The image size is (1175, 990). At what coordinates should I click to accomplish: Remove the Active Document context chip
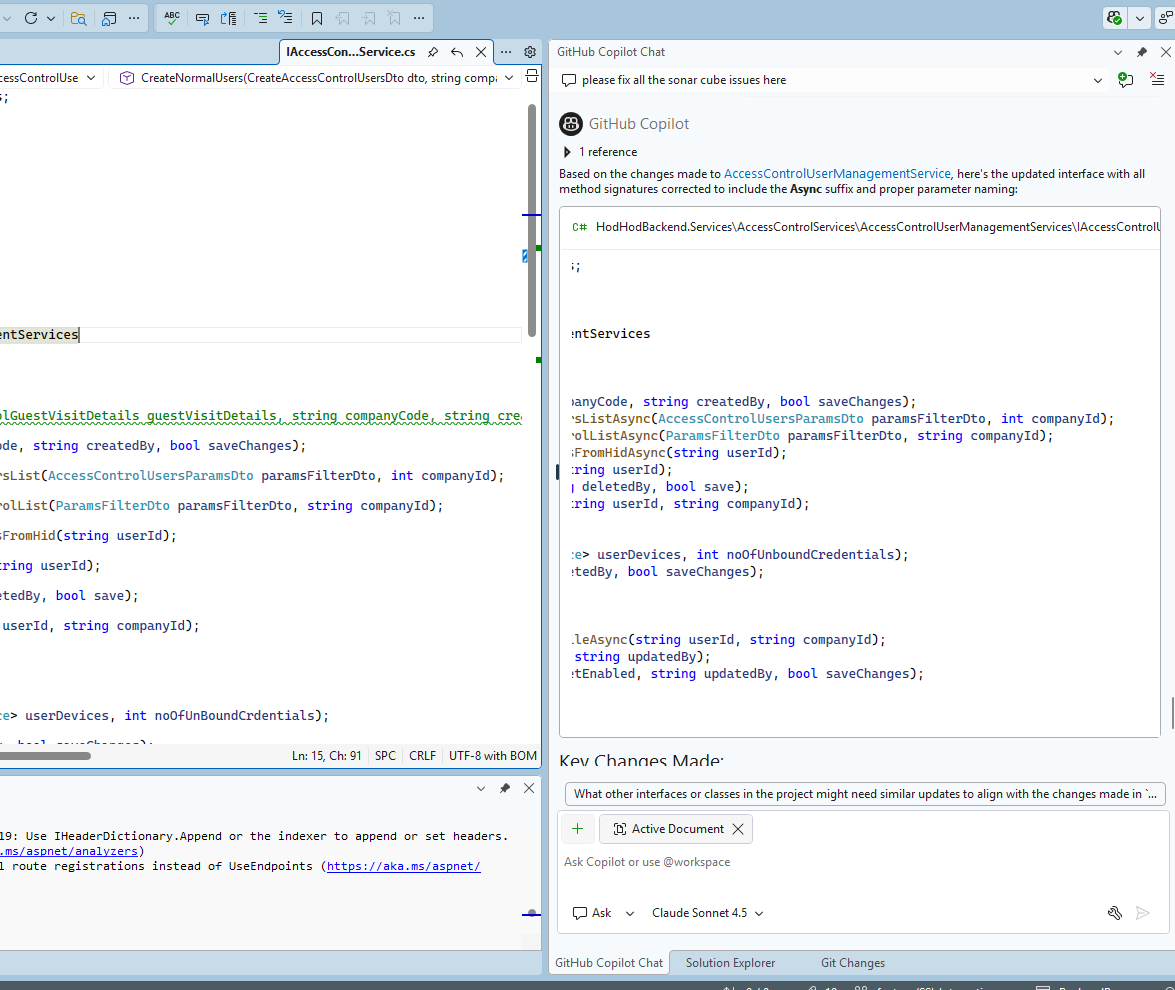click(x=738, y=829)
